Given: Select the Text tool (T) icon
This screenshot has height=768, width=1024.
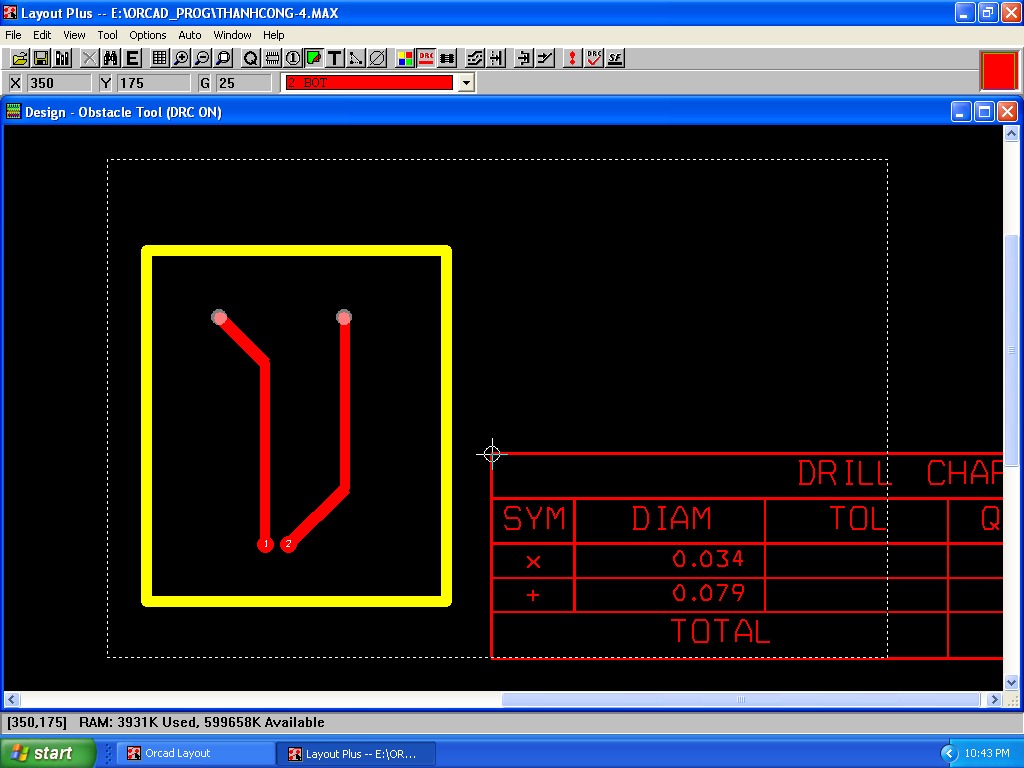Looking at the screenshot, I should [x=335, y=59].
